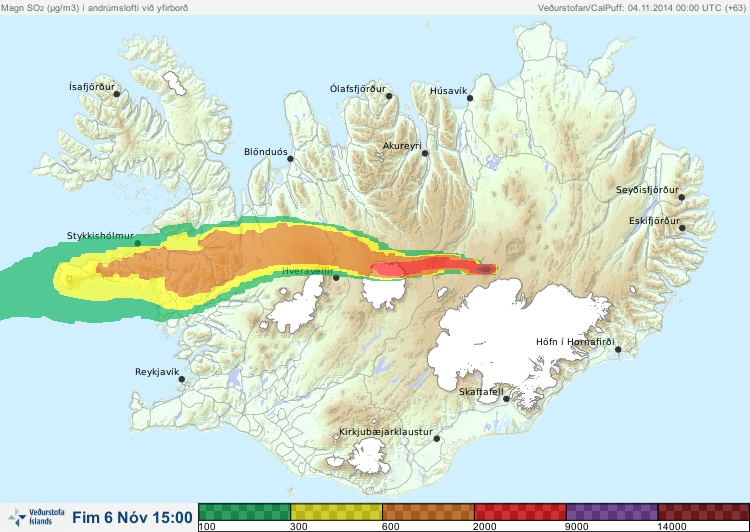Image resolution: width=750 pixels, height=532 pixels.
Task: Select the purple 9000 legend swatch
Action: (612, 512)
